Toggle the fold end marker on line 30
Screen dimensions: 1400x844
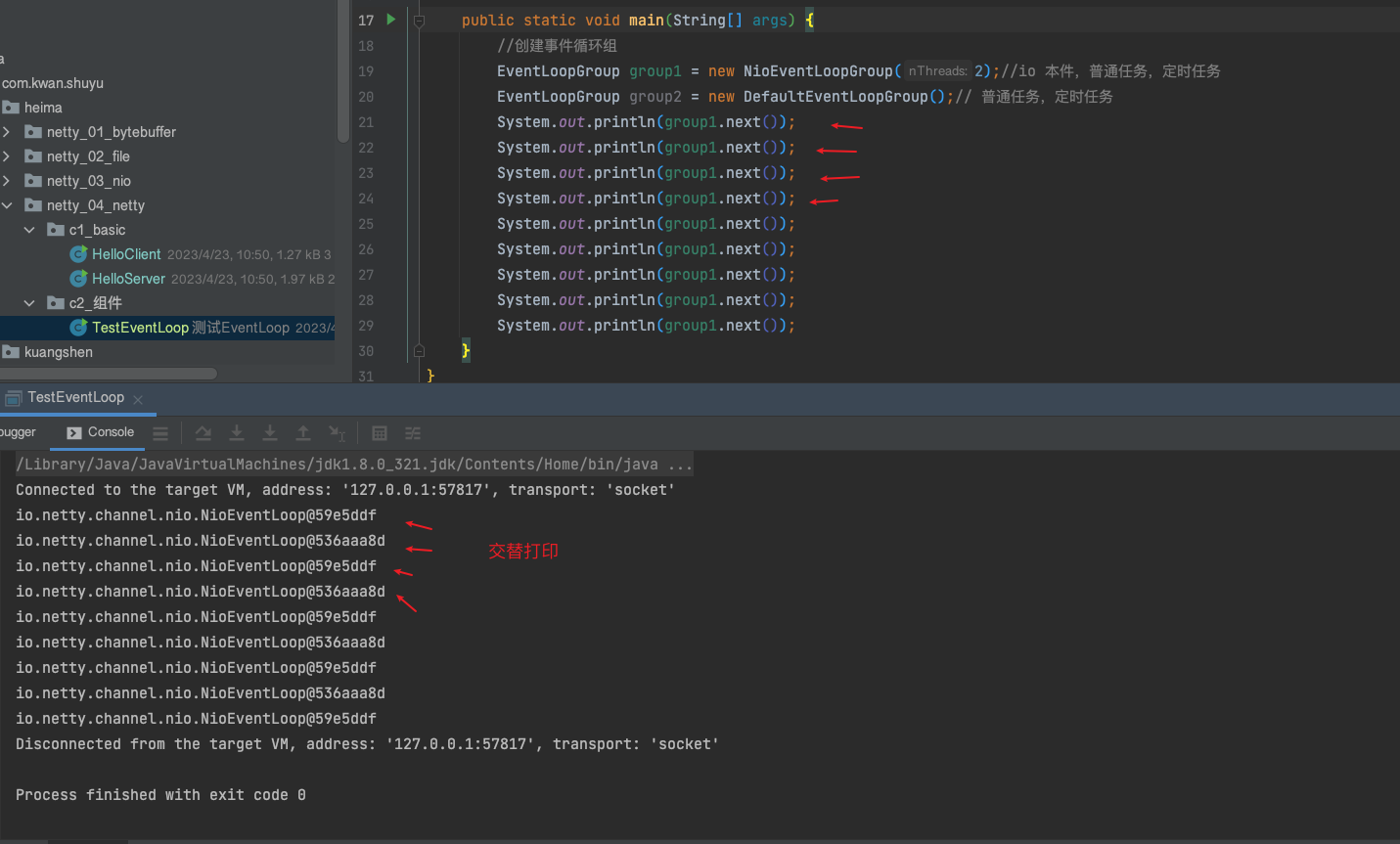419,351
